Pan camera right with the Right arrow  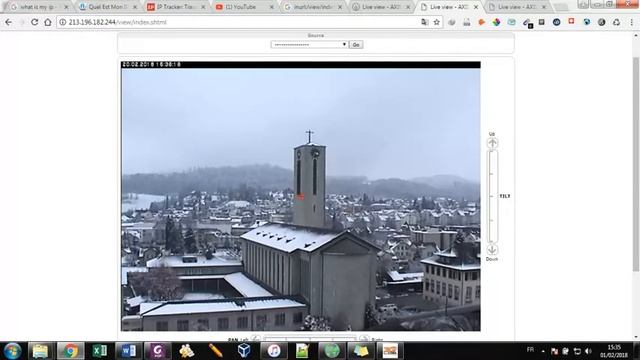point(364,339)
